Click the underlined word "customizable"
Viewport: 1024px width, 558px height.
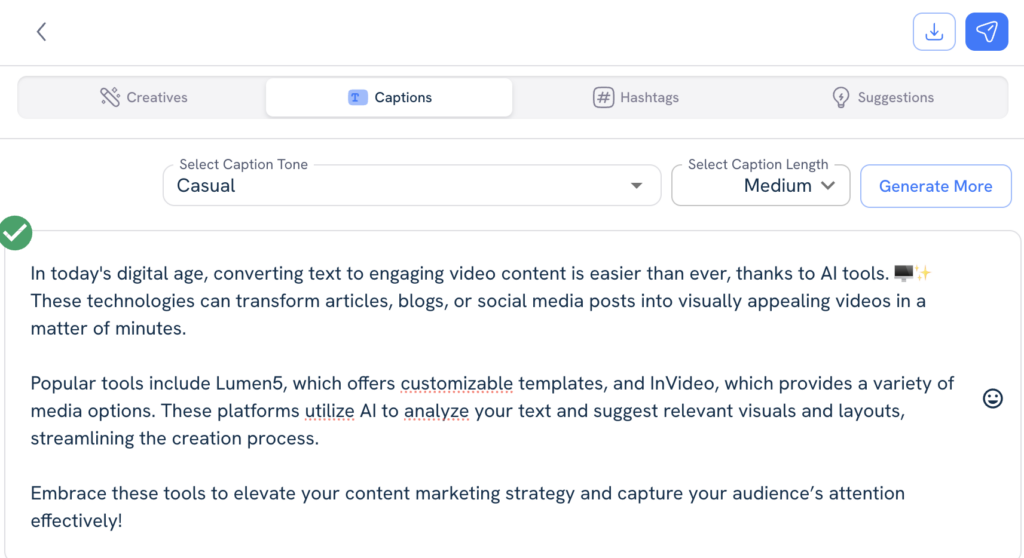coord(456,383)
